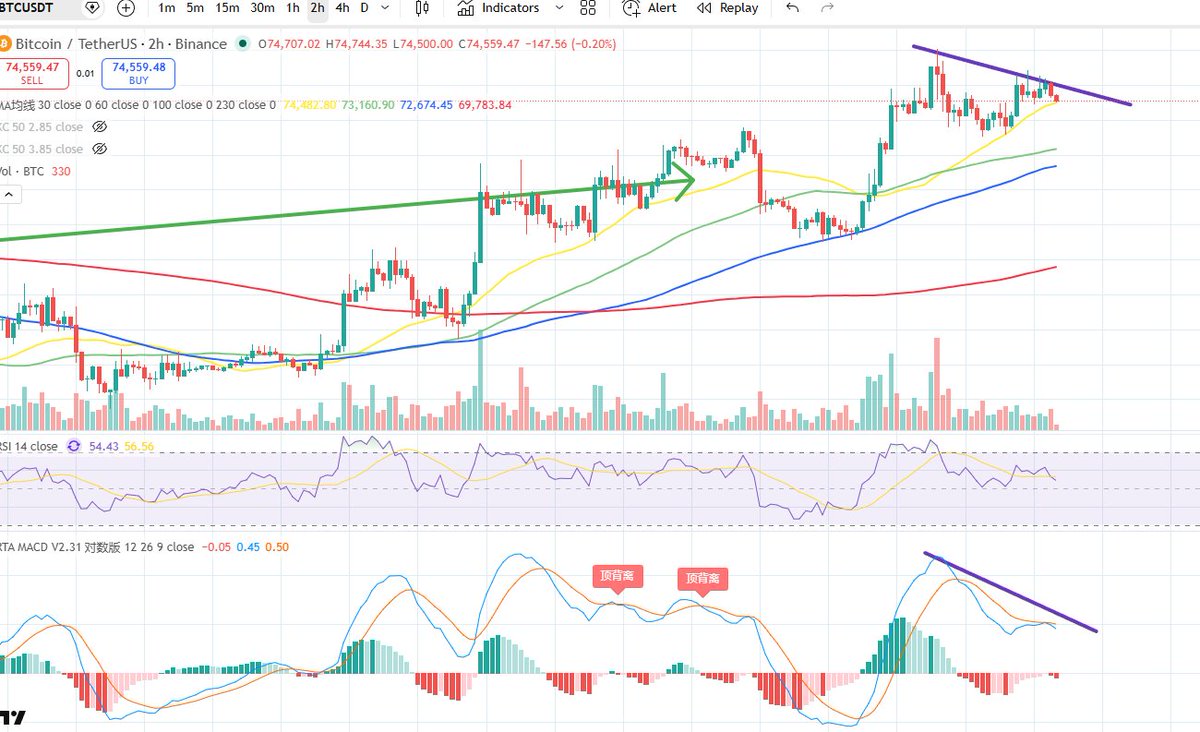Open the candlestick chart type selector
Viewport: 1200px width, 732px height.
421,8
